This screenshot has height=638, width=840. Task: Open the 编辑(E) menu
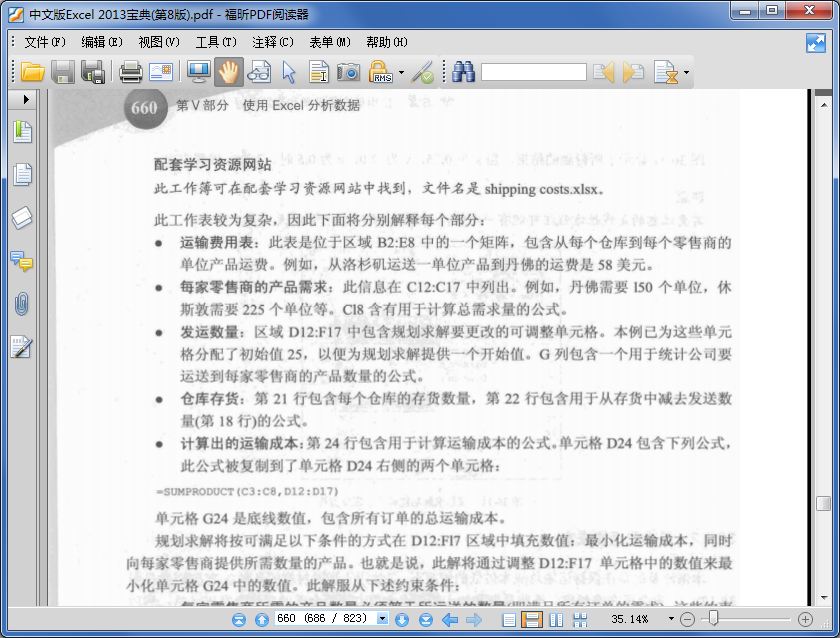(x=102, y=42)
